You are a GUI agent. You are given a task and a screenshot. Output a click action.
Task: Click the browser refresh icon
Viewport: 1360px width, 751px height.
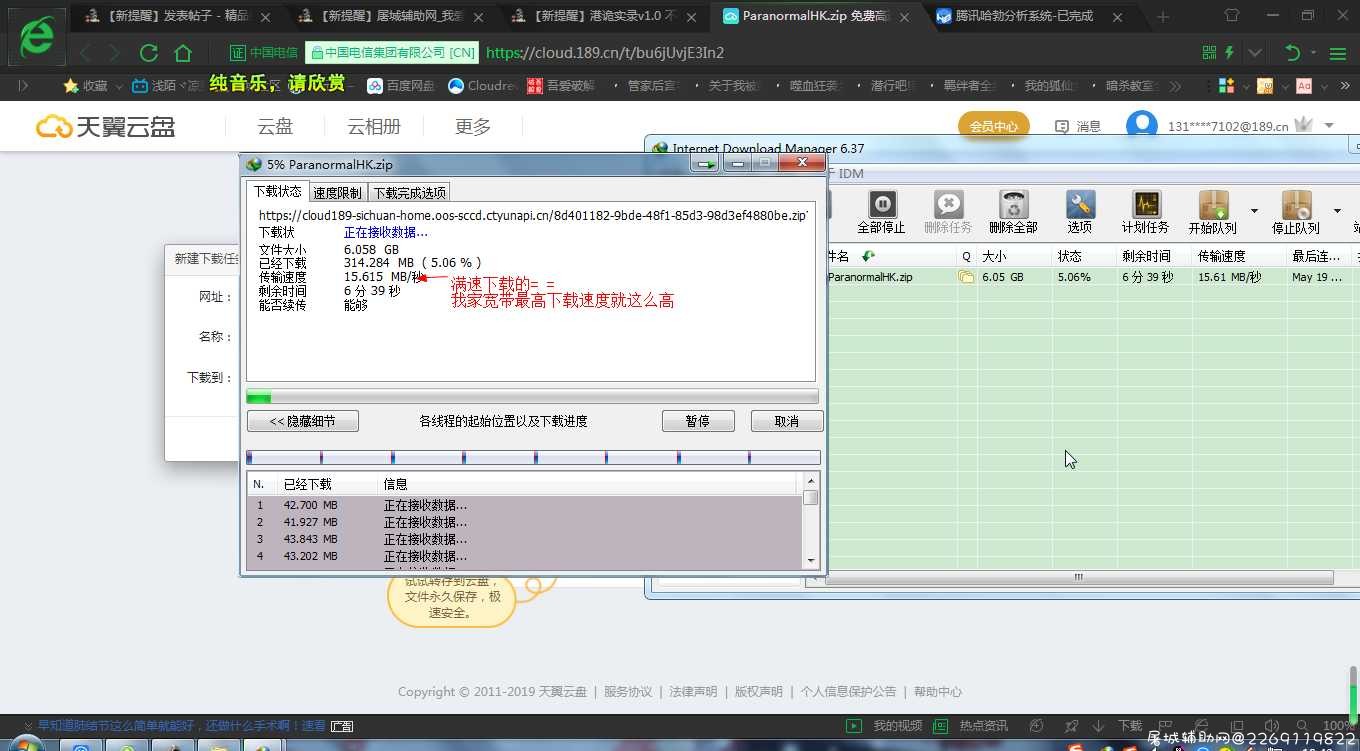(149, 53)
